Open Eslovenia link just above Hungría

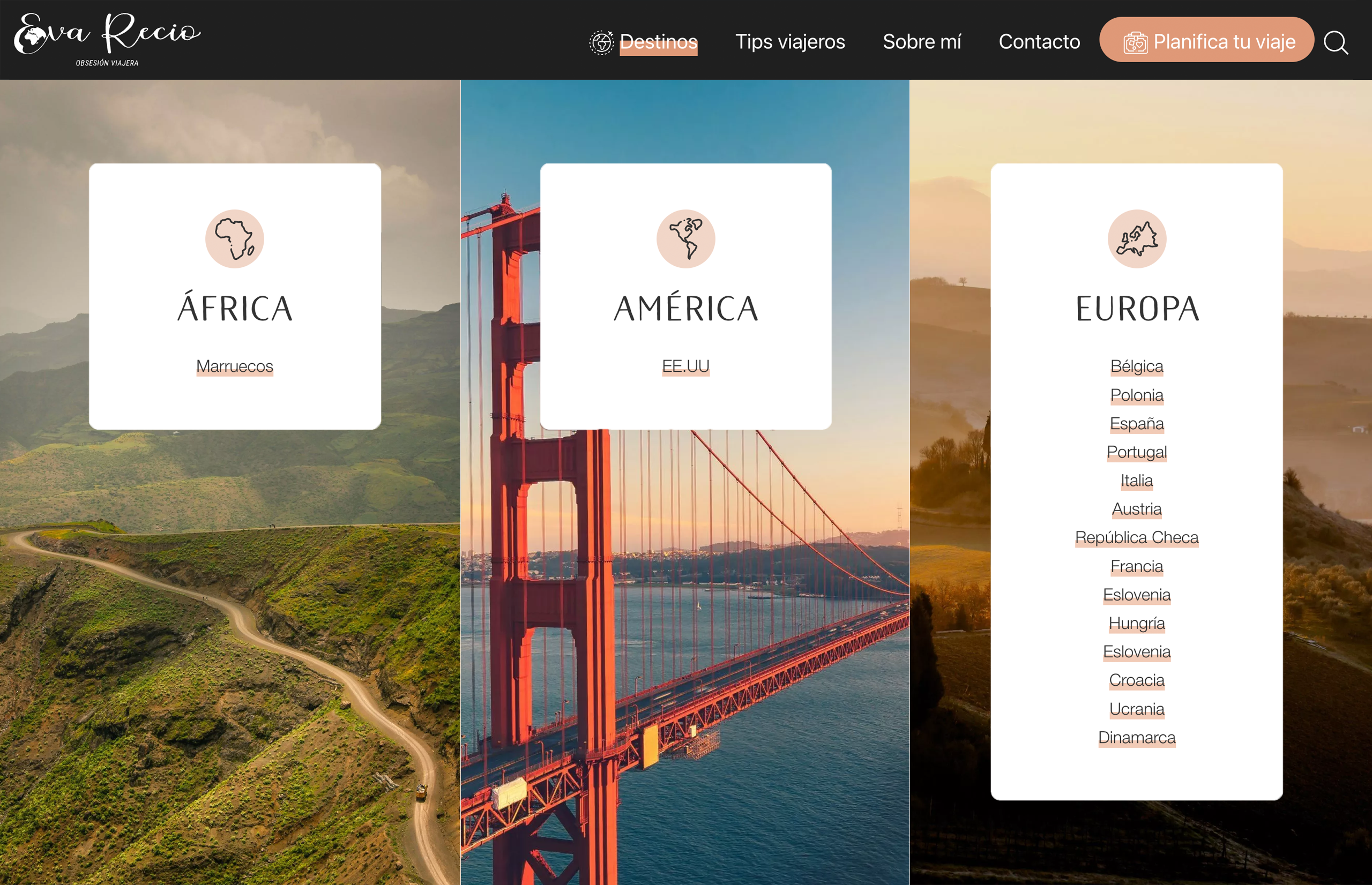pyautogui.click(x=1137, y=595)
